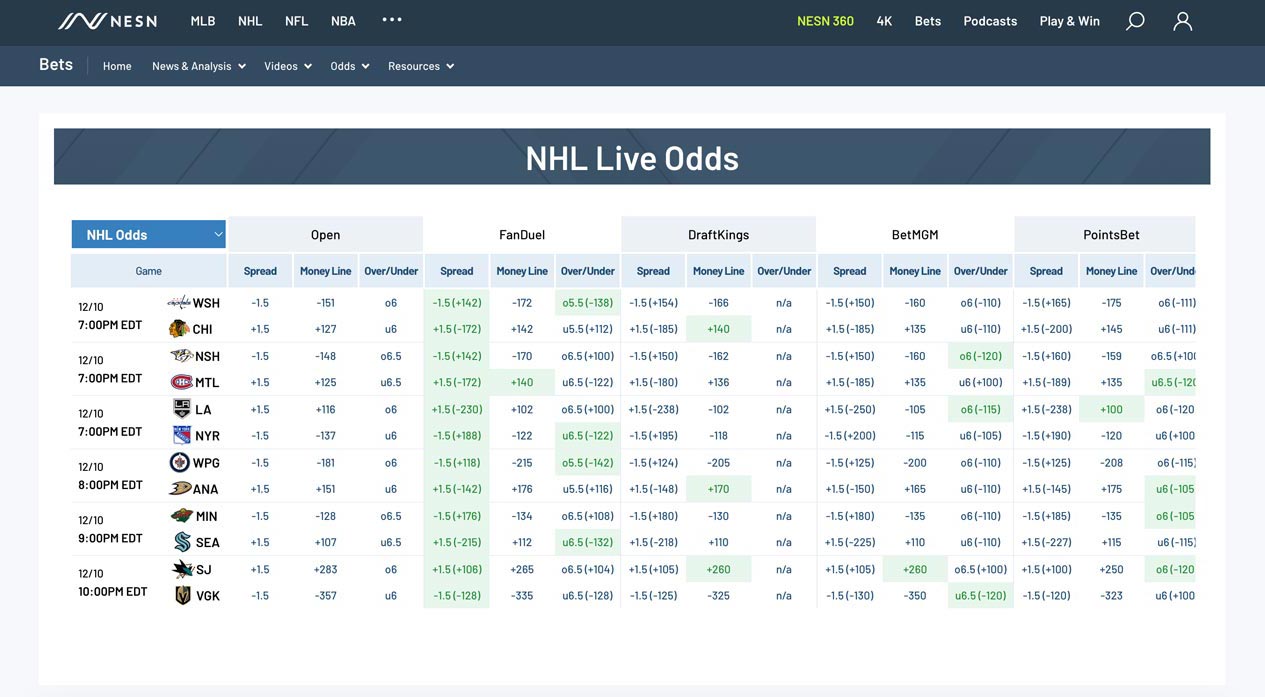Open the NHL section in top navigation
Image resolution: width=1265 pixels, height=697 pixels.
[250, 21]
